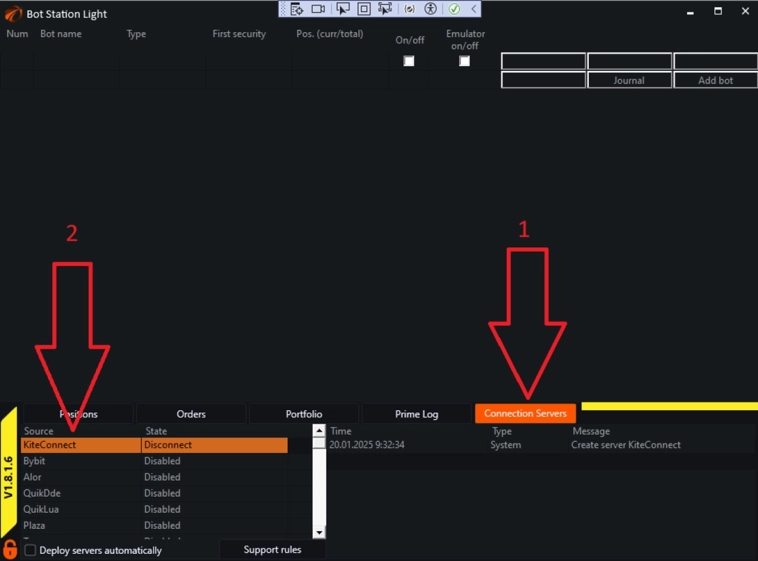The width and height of the screenshot is (758, 561).
Task: Click the Add bot button
Action: (x=715, y=80)
